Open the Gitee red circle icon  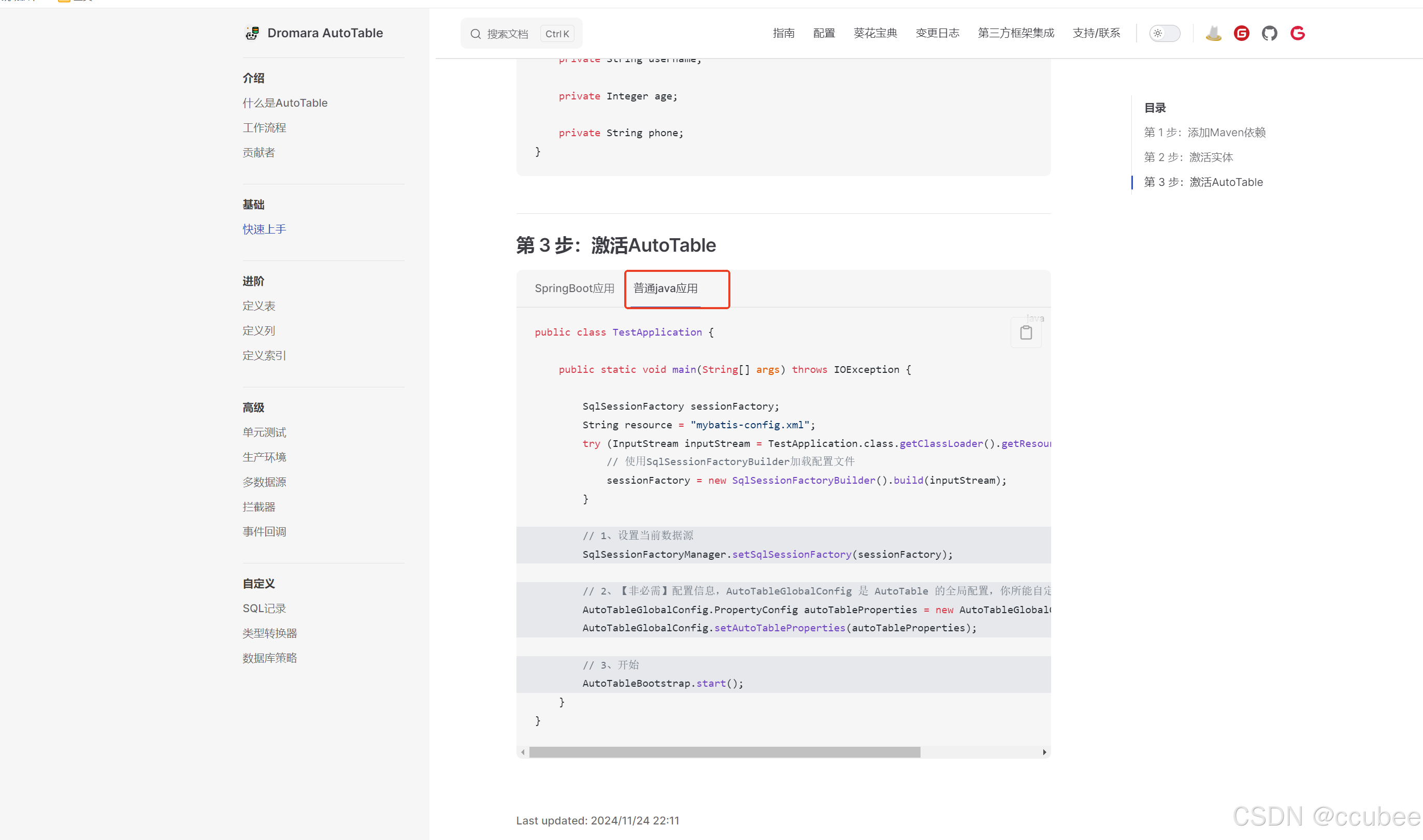[x=1241, y=33]
